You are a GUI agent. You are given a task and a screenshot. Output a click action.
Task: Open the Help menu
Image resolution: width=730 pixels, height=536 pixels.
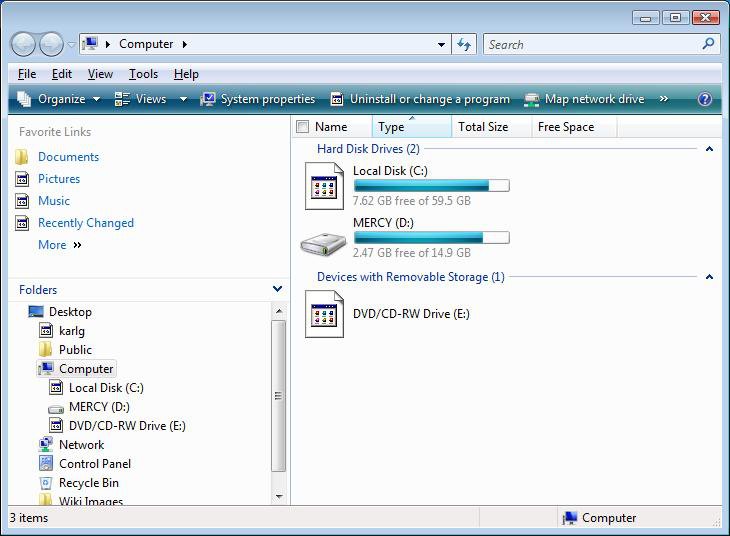(186, 74)
